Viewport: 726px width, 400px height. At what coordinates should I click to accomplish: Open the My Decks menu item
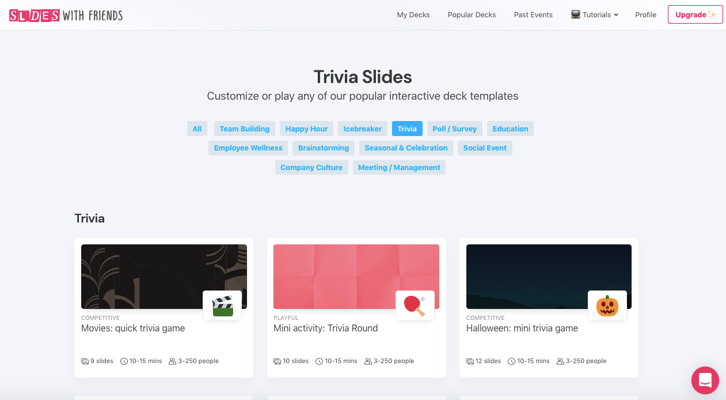413,15
